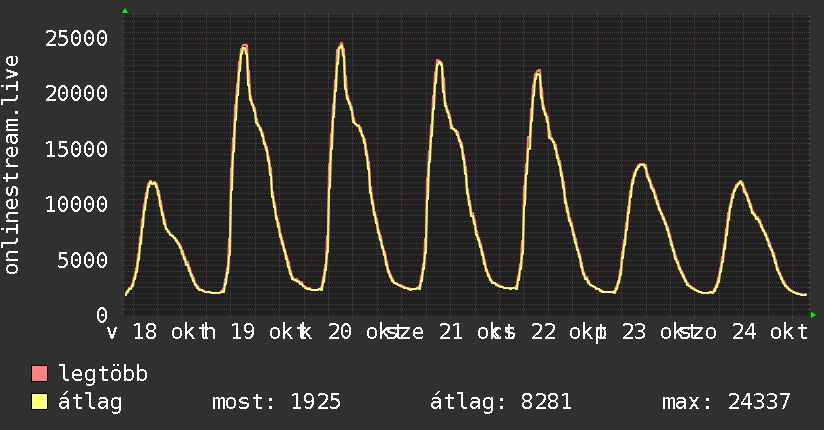Click the 20 okt peak on the graph
This screenshot has width=824, height=430.
click(x=342, y=45)
